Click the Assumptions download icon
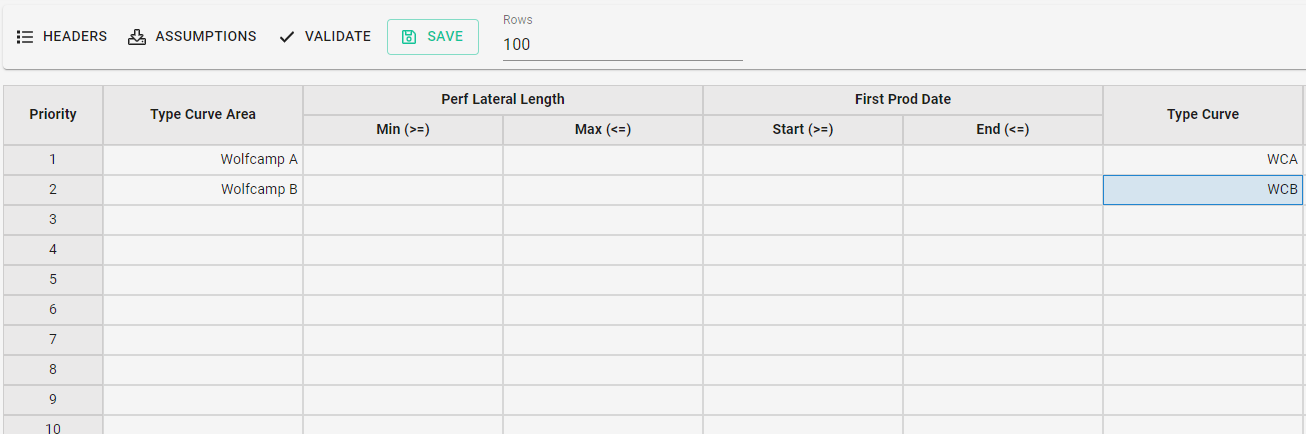Screen dimensions: 1306x434 137,36
